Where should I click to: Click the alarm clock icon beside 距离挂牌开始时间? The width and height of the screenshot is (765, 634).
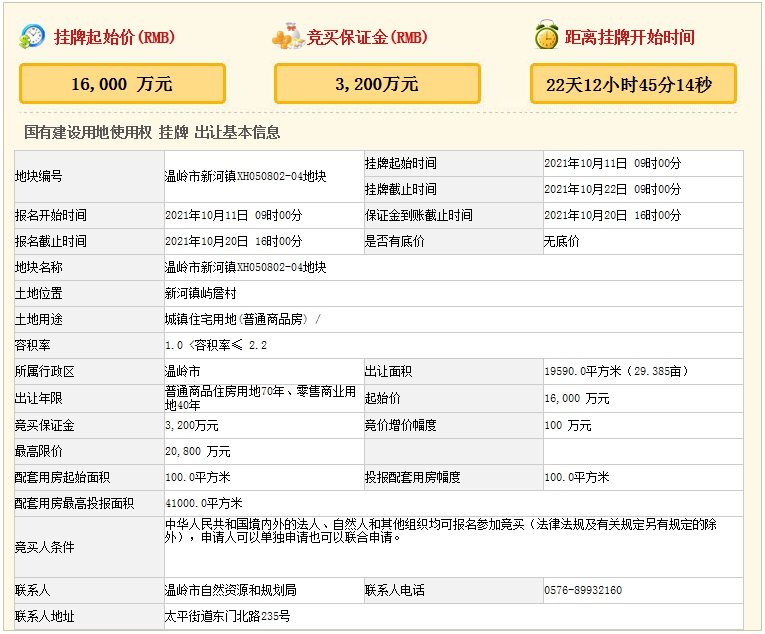tap(546, 35)
